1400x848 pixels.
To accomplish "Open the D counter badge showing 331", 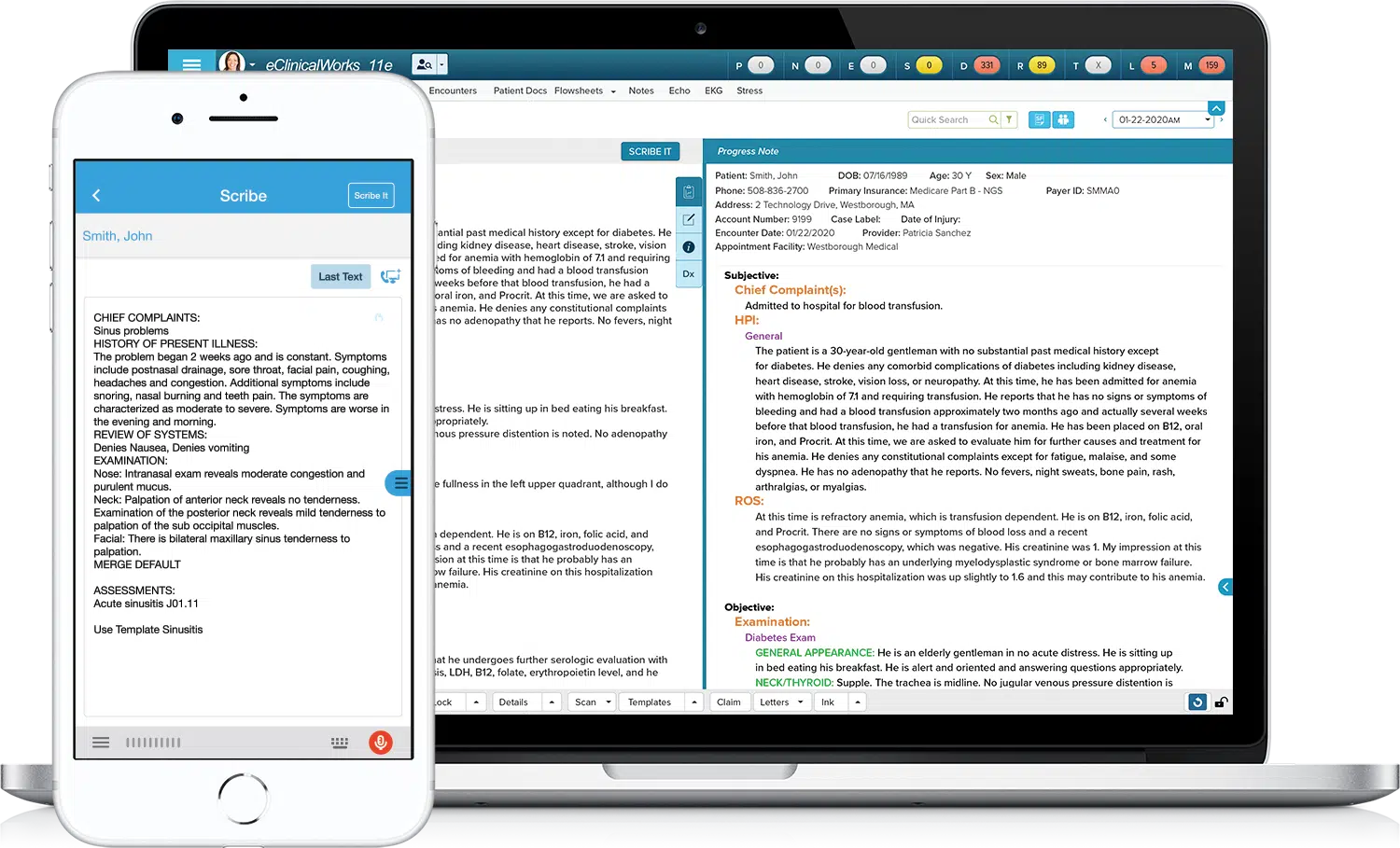I will tap(987, 65).
